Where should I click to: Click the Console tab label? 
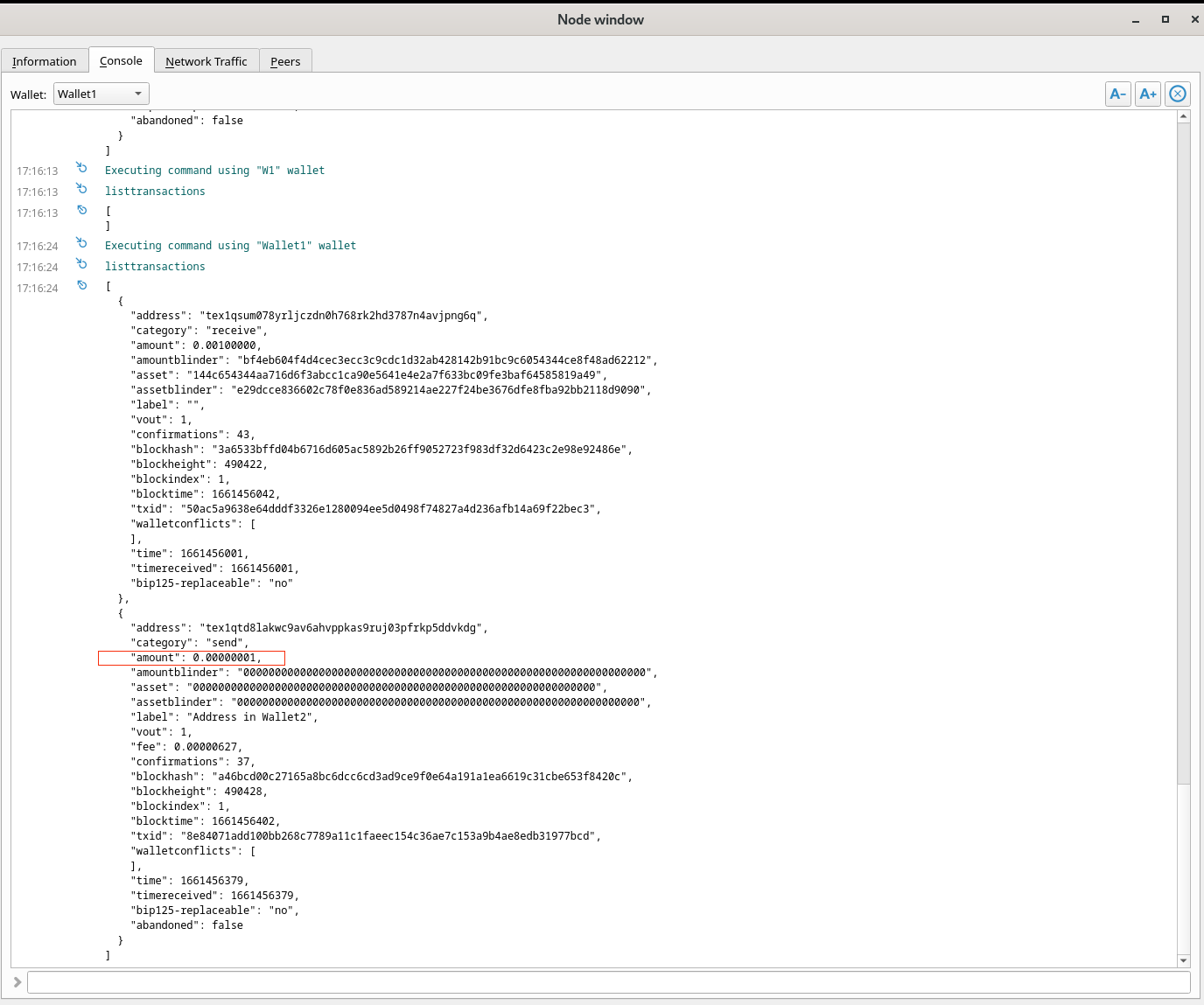coord(121,59)
